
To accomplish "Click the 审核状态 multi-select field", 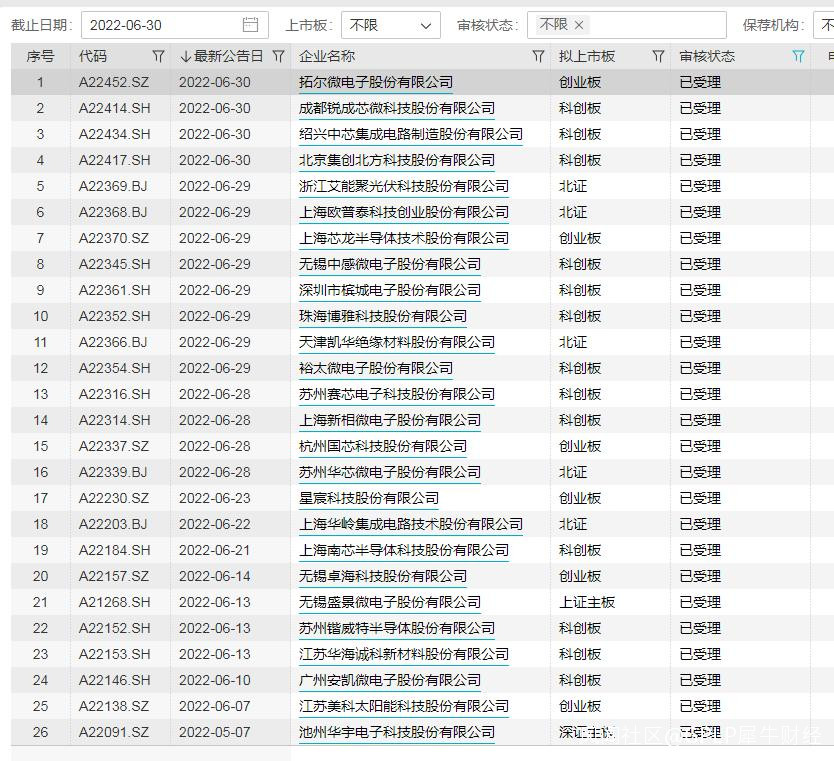I will (627, 25).
